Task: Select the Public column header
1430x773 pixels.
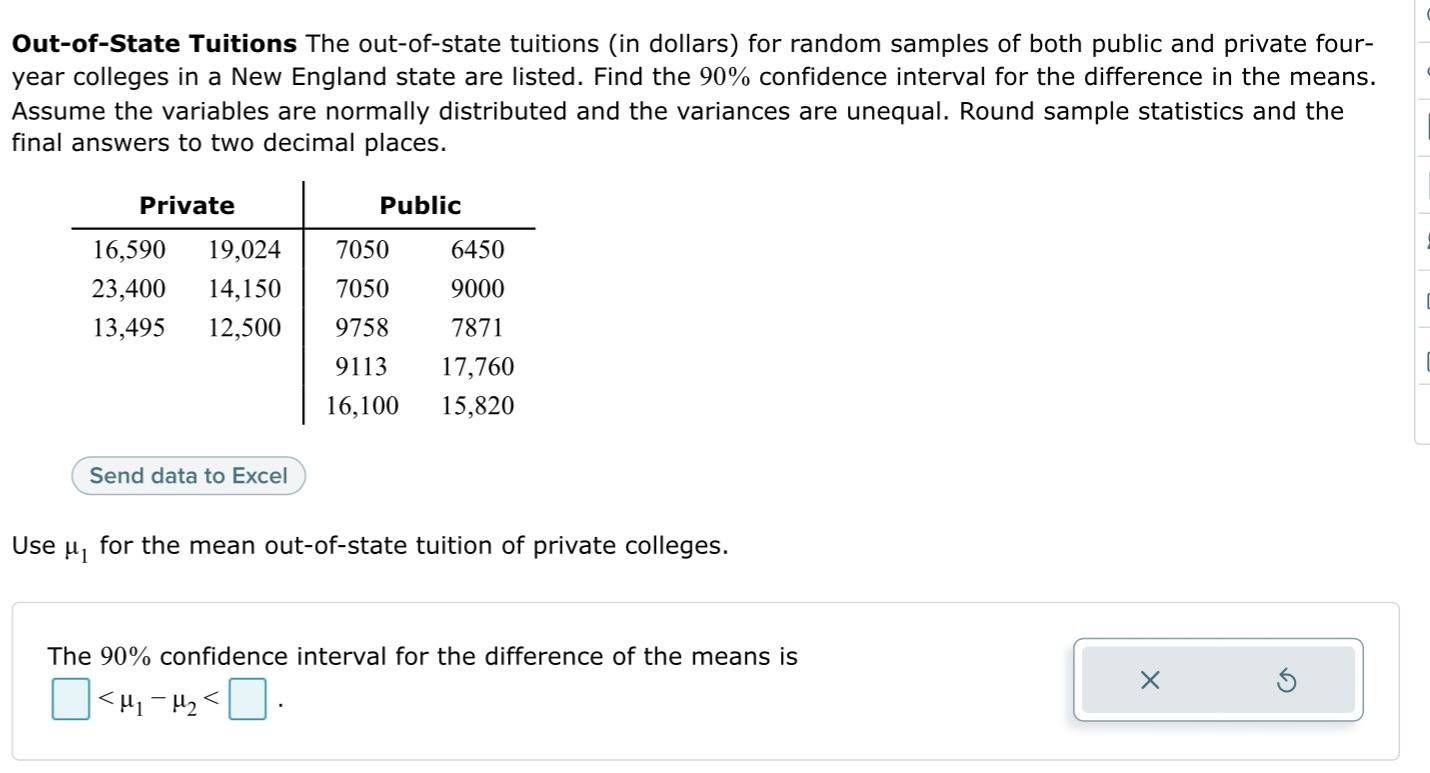Action: 420,205
